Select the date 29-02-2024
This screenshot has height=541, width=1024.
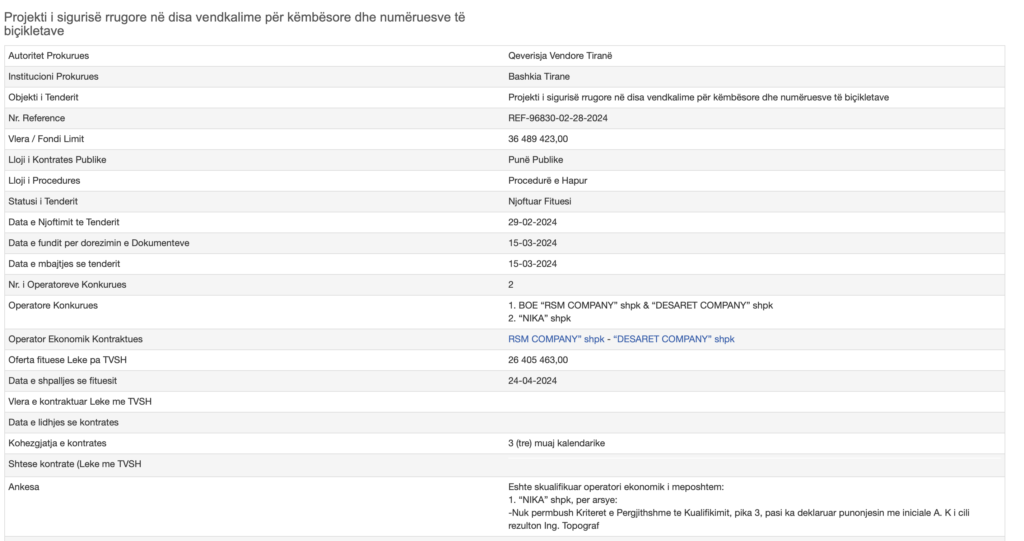coord(532,223)
